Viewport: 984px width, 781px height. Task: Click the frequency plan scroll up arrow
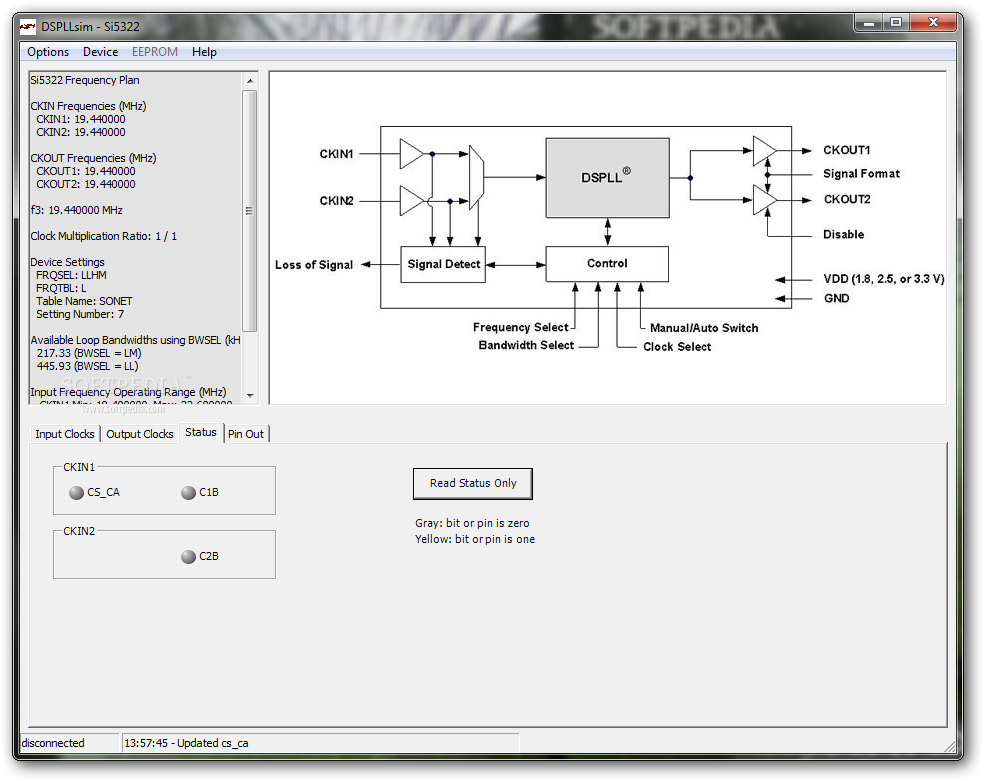click(250, 81)
